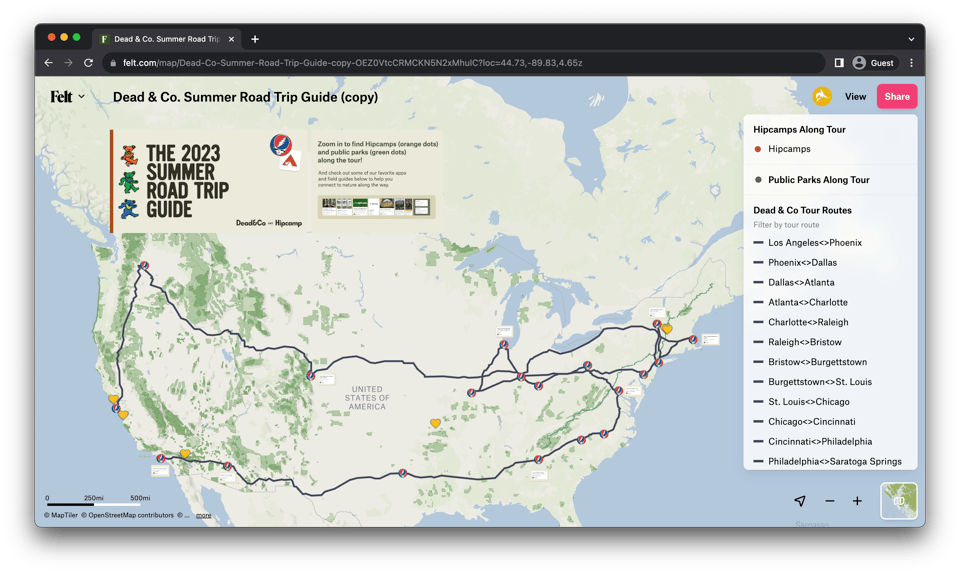This screenshot has height=573, width=960.
Task: Zoom in with the plus button
Action: [857, 501]
